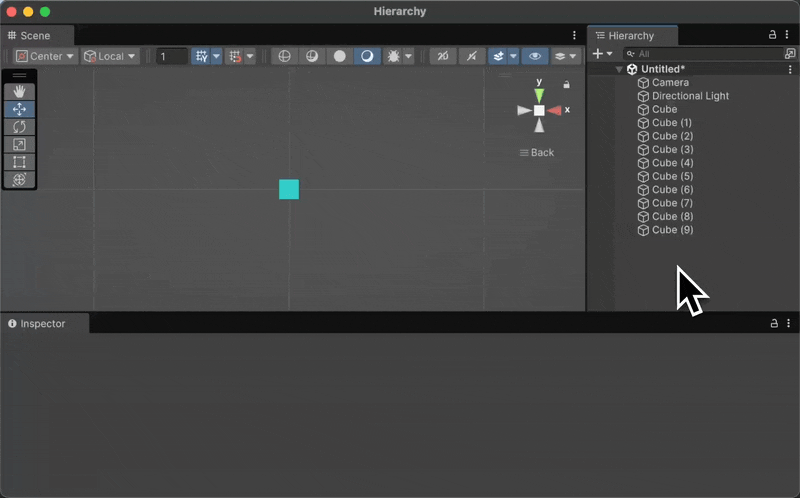The height and width of the screenshot is (498, 800).
Task: Open the scene effects dropdown arrow
Action: pos(513,56)
